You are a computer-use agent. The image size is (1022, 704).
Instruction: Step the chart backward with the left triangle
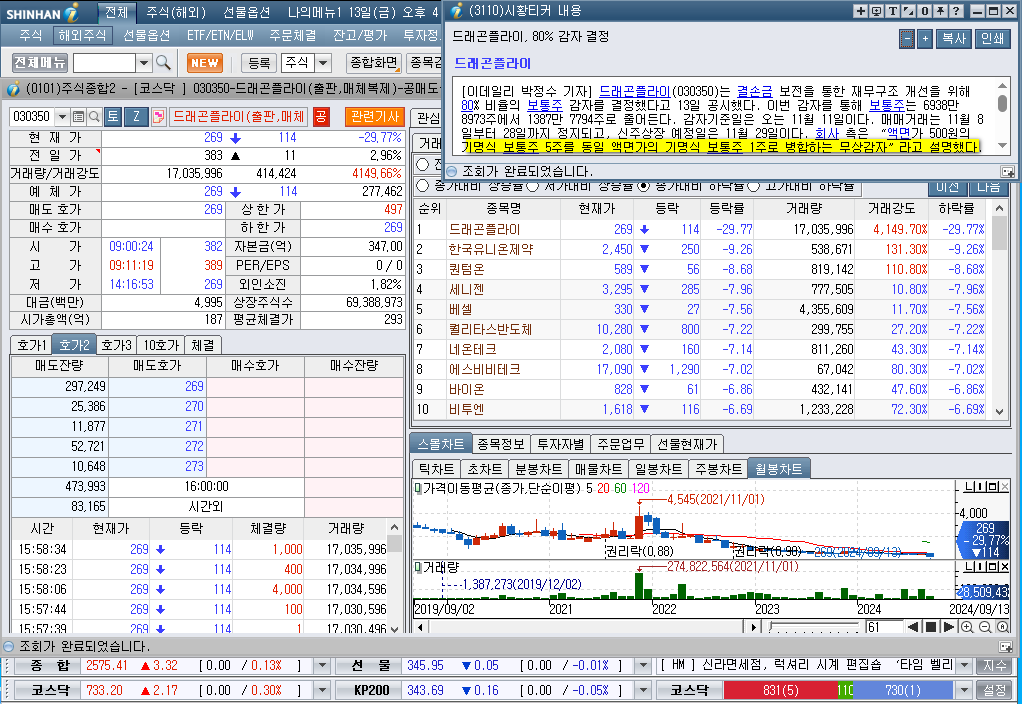pos(913,627)
